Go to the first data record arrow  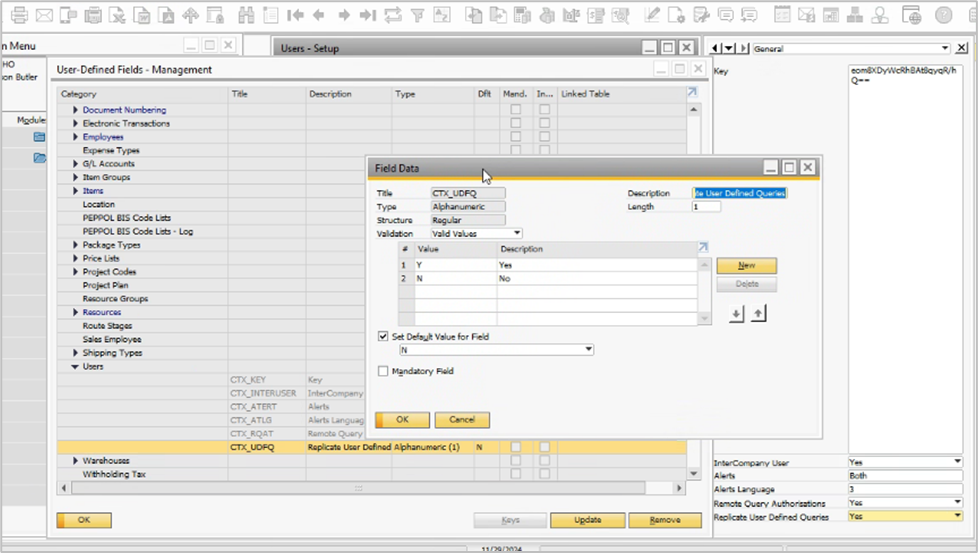click(295, 15)
